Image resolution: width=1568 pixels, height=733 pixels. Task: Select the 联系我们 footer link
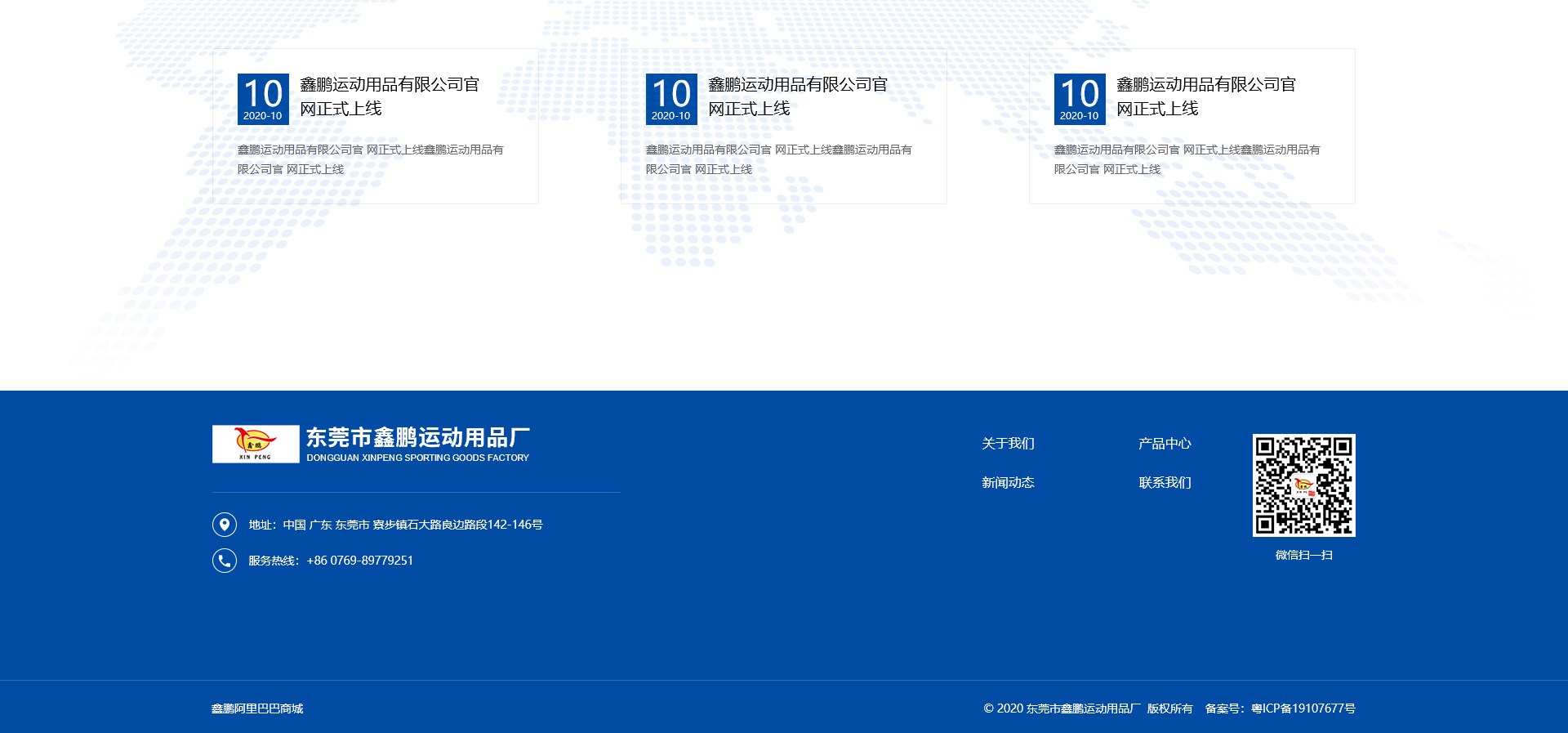(1165, 483)
